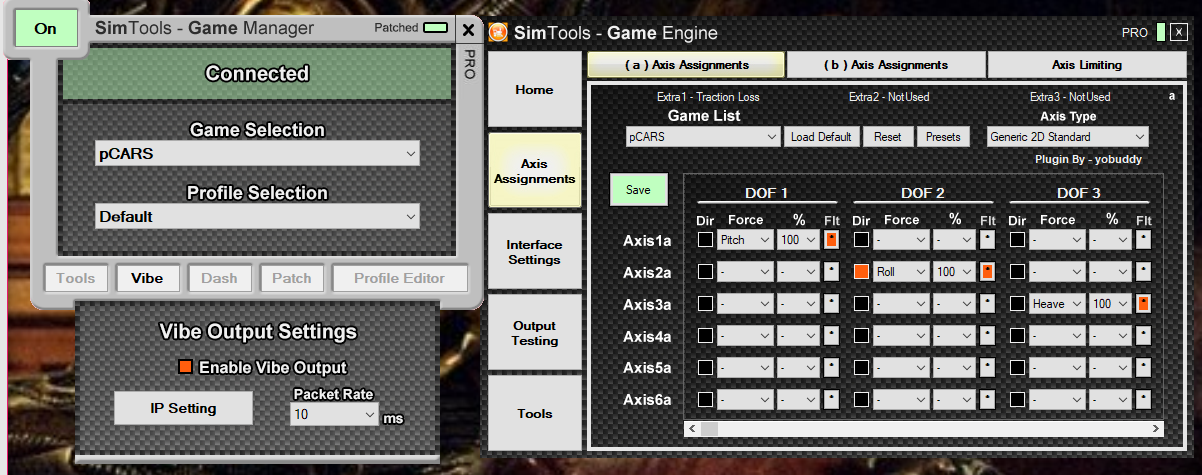Click the Game Engine green status indicator
The image size is (1202, 475).
[1160, 32]
